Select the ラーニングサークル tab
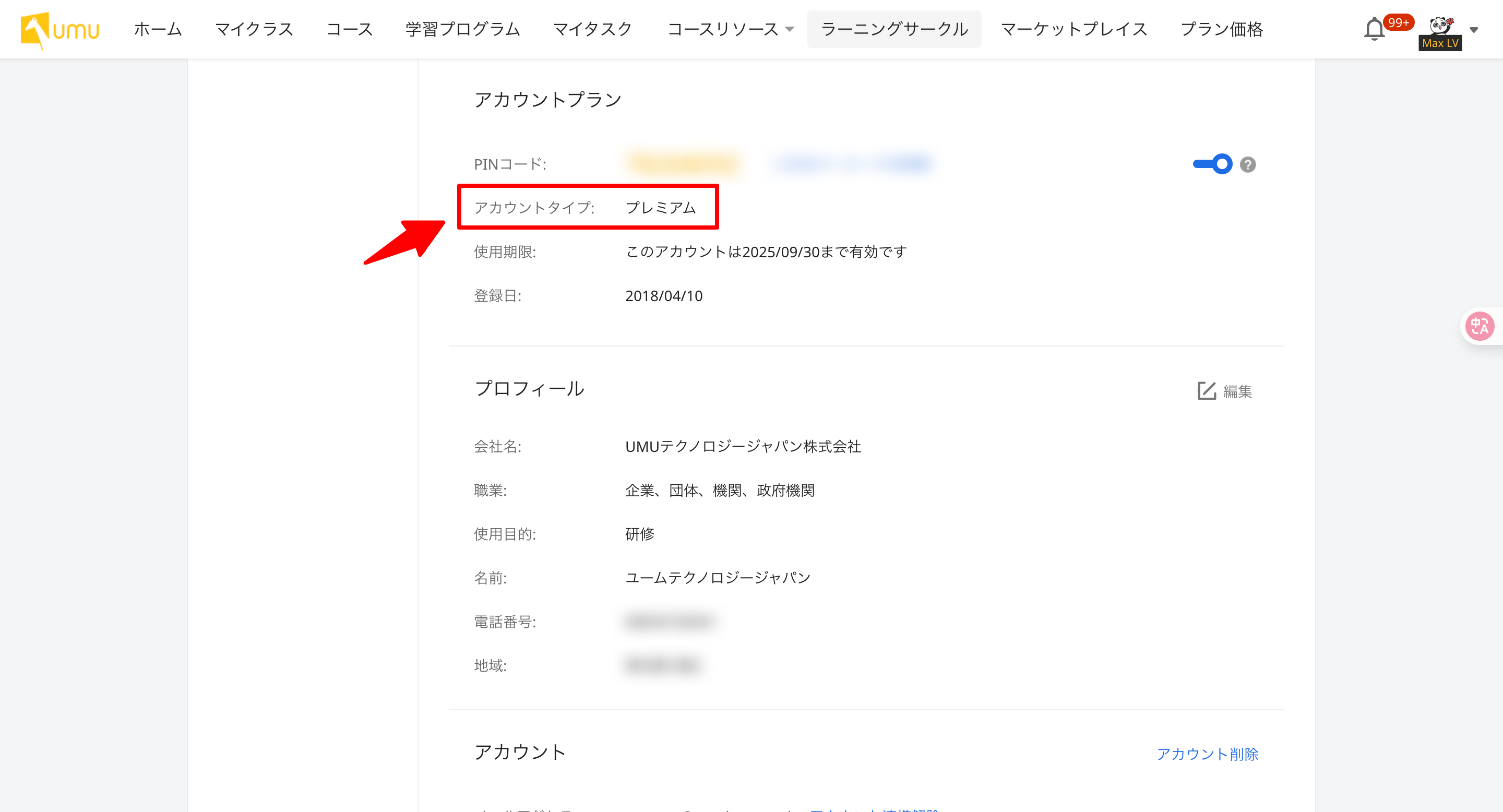The height and width of the screenshot is (812, 1503). click(894, 29)
